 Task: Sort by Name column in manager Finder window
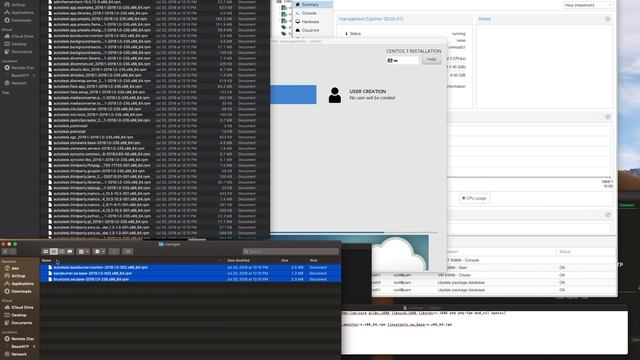pos(47,260)
